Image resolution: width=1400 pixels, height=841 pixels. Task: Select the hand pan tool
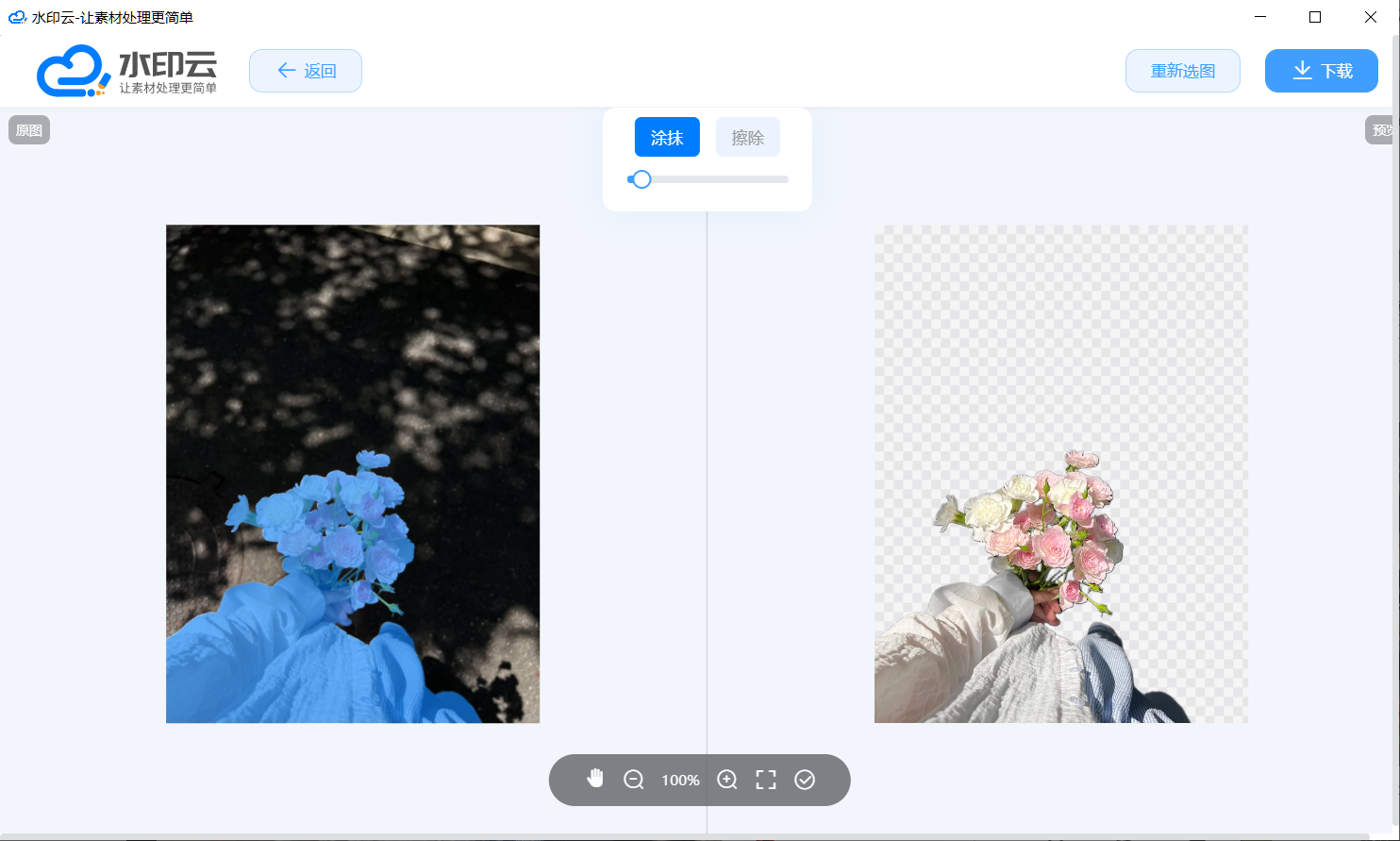[x=594, y=779]
